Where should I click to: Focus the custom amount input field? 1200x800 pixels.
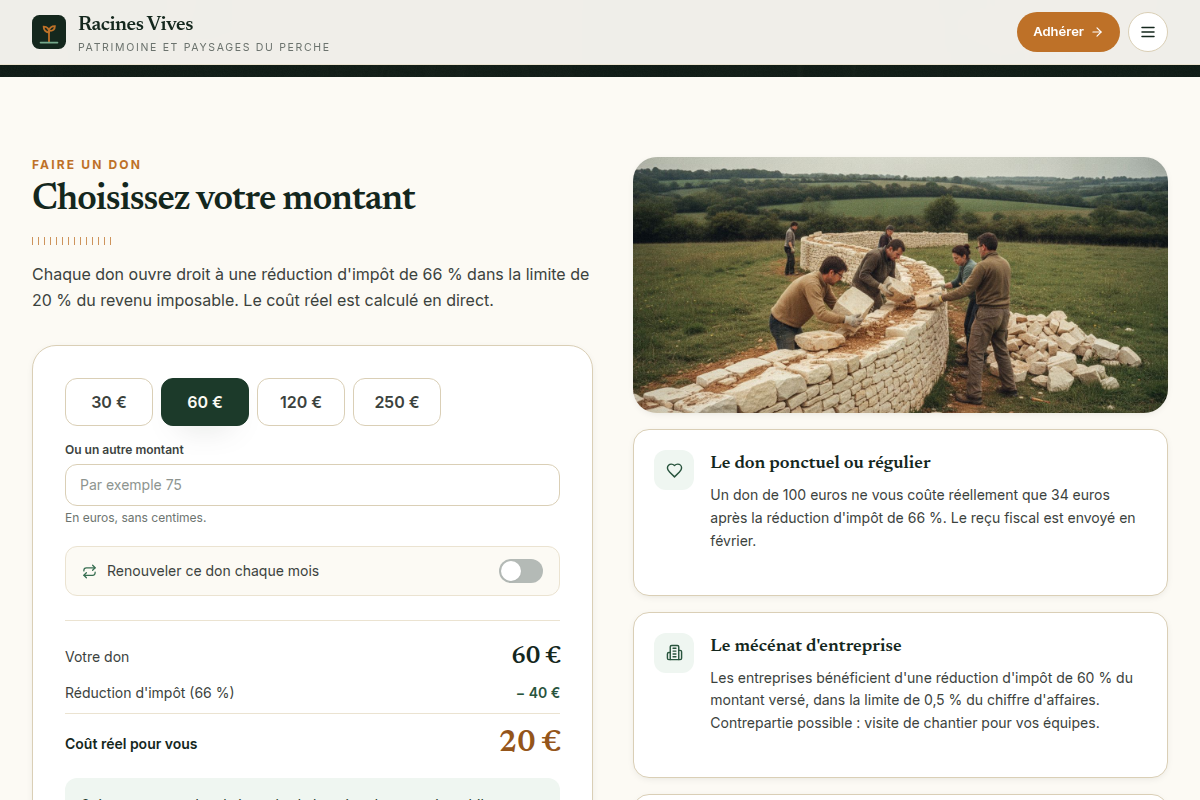coord(312,485)
